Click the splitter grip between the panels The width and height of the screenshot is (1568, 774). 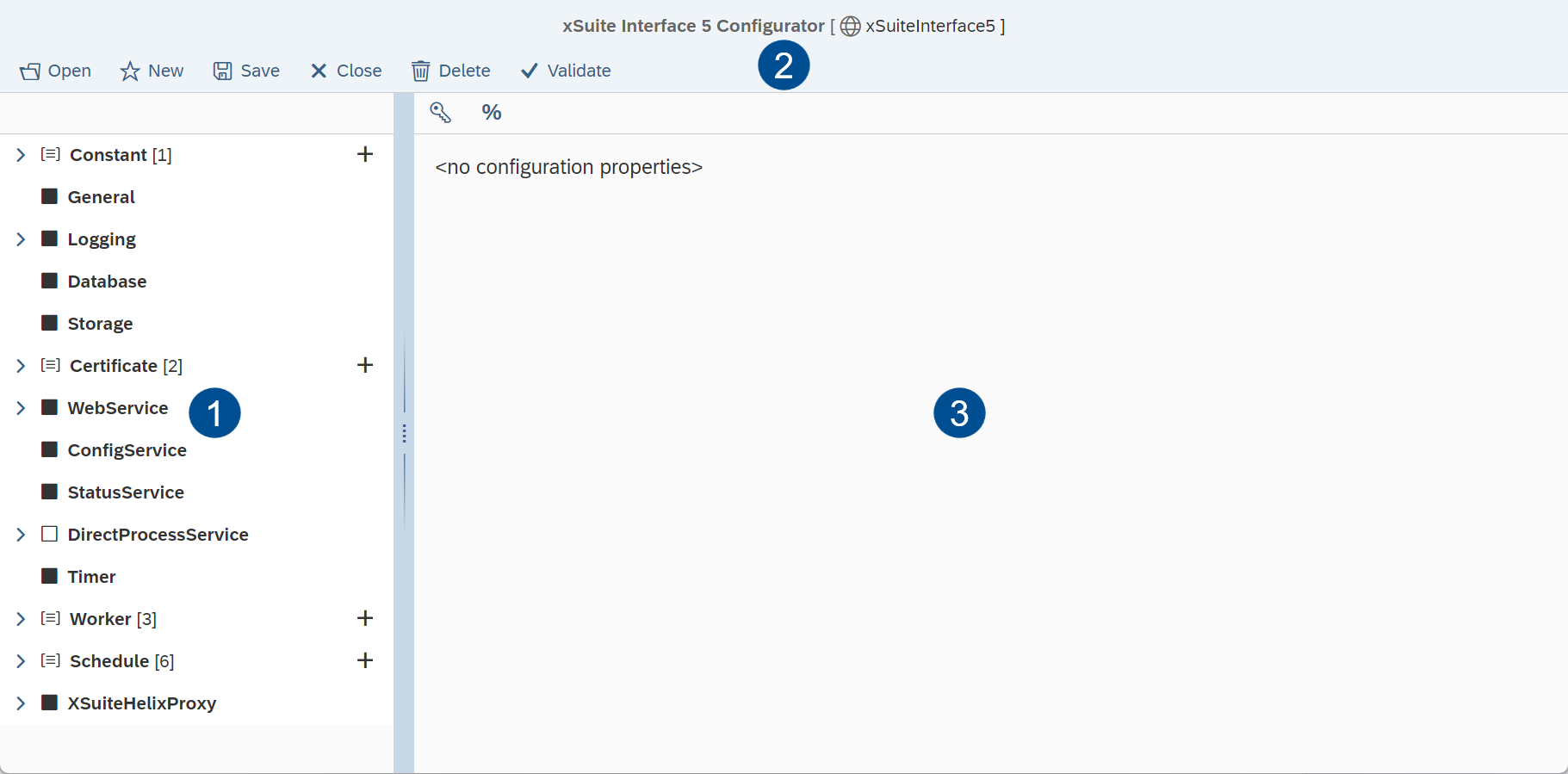pos(404,433)
